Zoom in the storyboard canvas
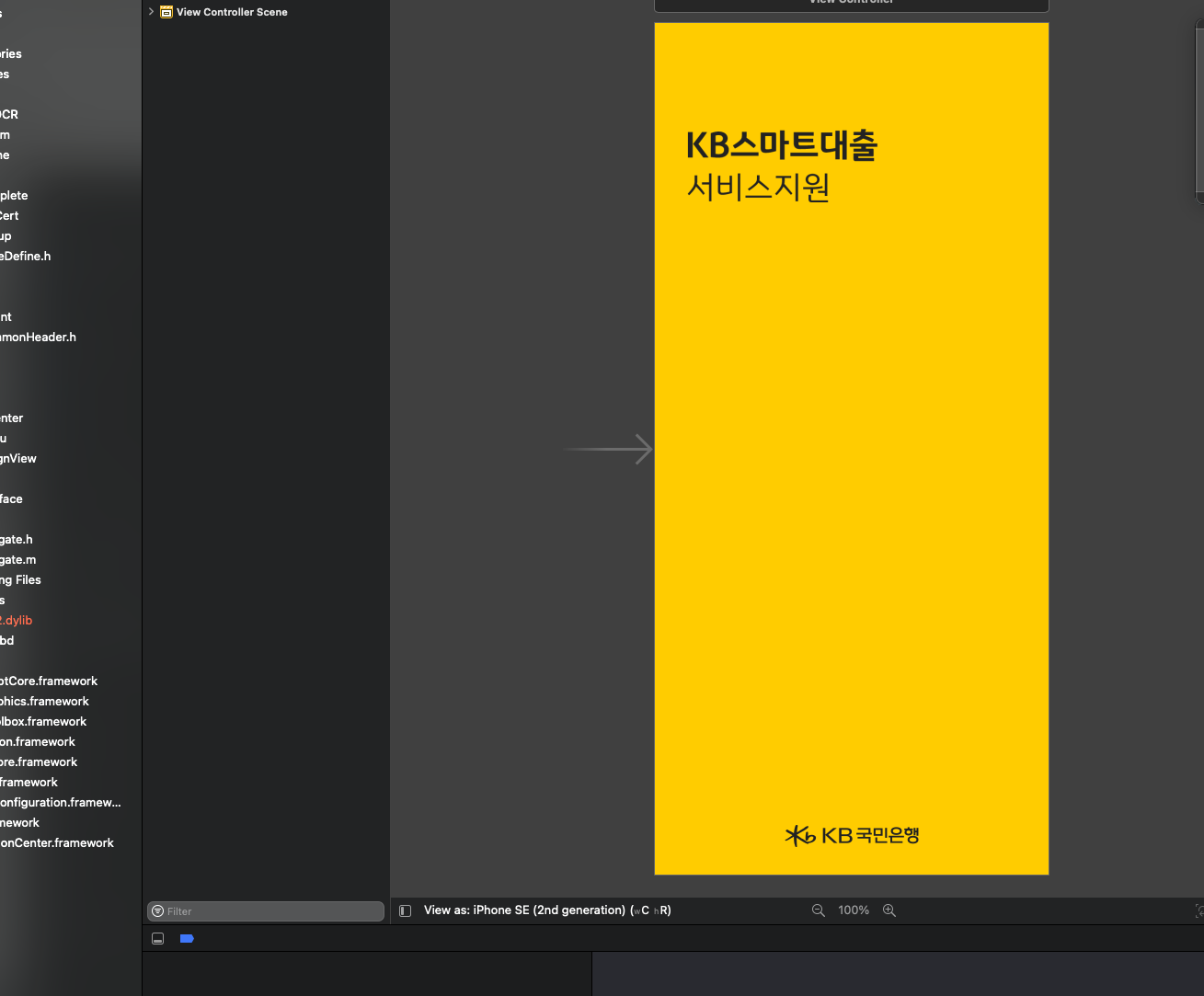 (x=889, y=910)
